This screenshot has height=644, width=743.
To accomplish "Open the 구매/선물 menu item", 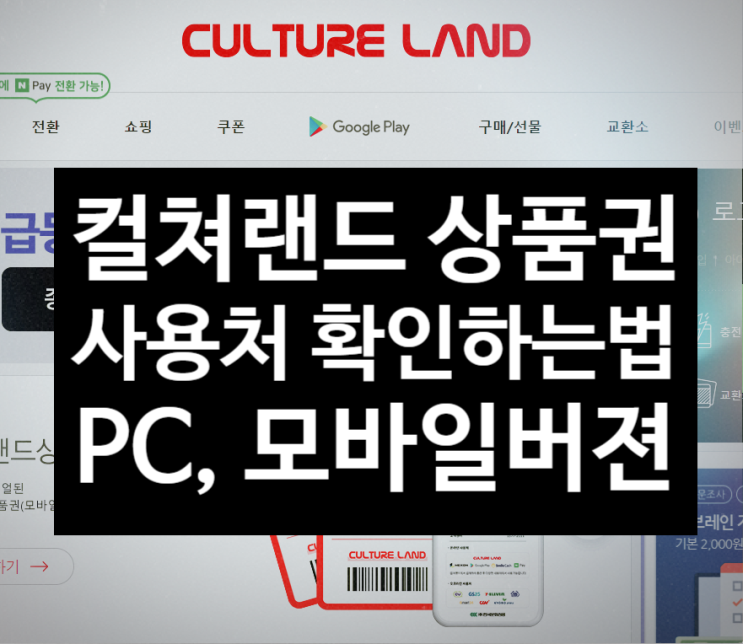I will [x=509, y=127].
